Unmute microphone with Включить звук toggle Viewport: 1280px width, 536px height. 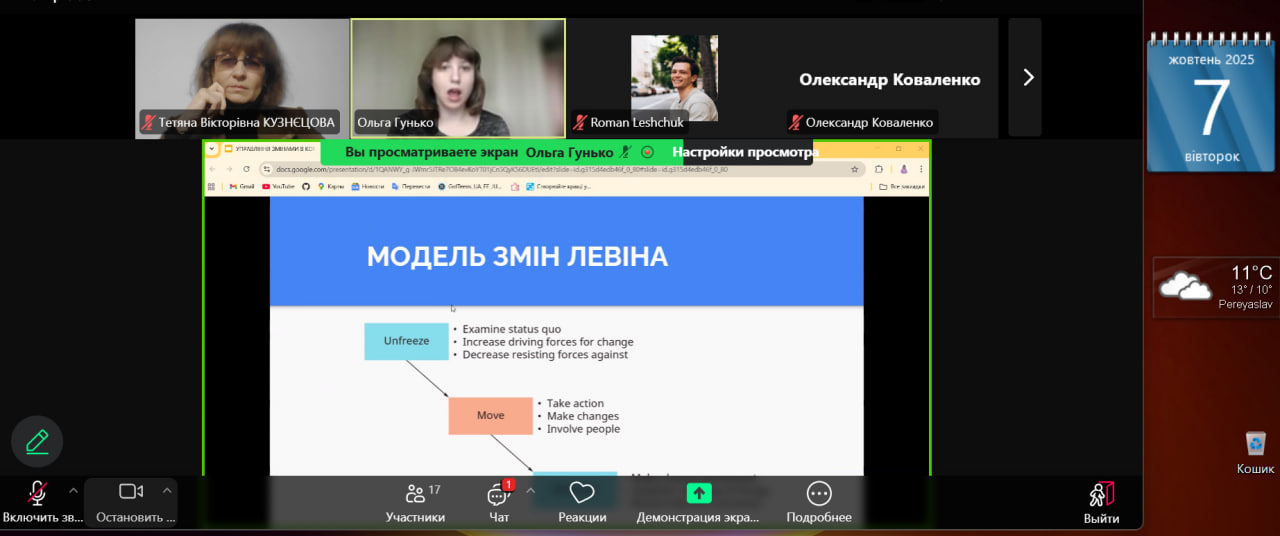click(x=37, y=492)
